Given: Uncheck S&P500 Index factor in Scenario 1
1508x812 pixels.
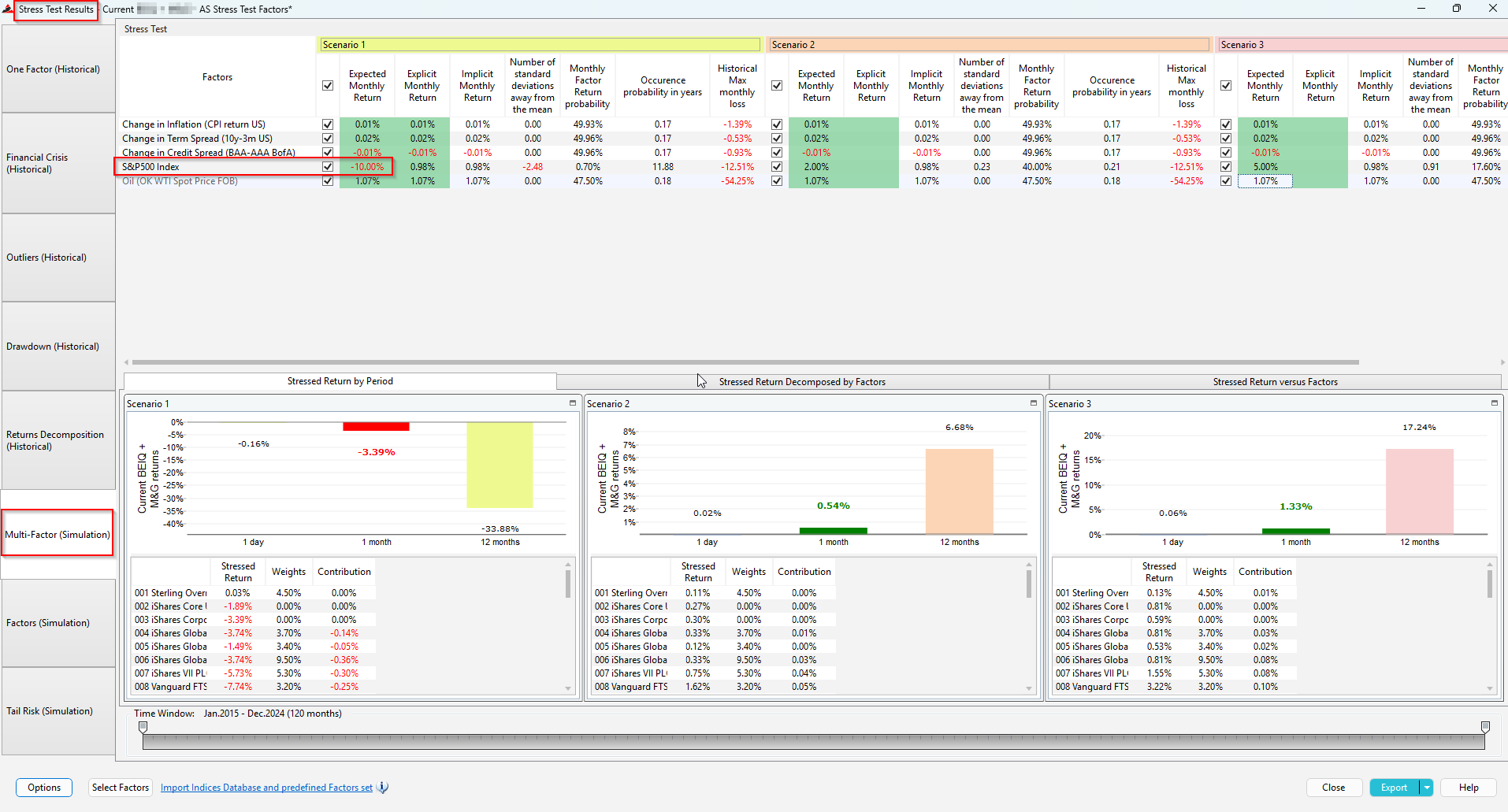Looking at the screenshot, I should [328, 167].
